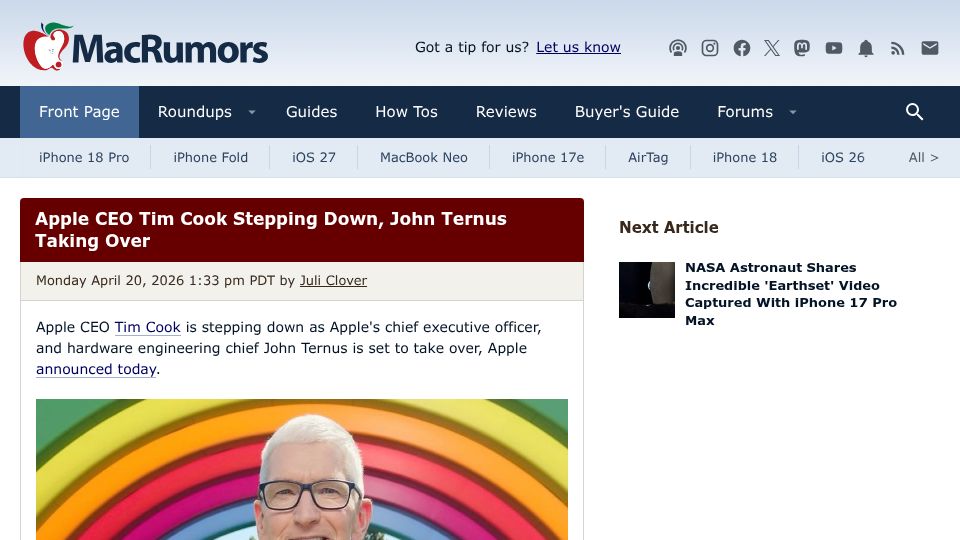Click the Tim Cook rainbow photo
This screenshot has width=960, height=540.
coord(302,470)
